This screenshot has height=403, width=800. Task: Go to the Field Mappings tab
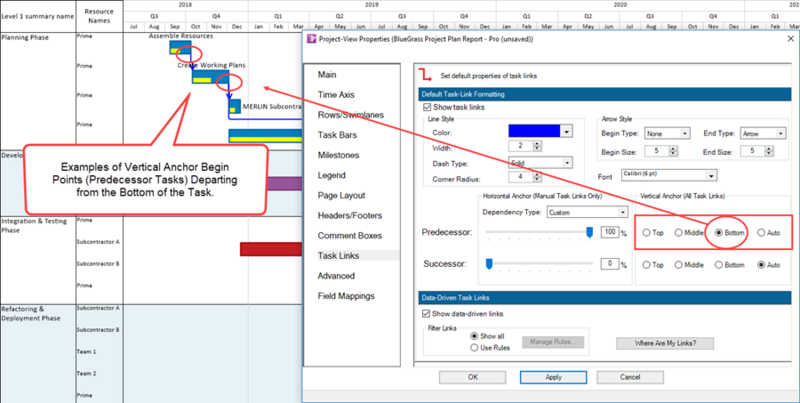coord(346,296)
